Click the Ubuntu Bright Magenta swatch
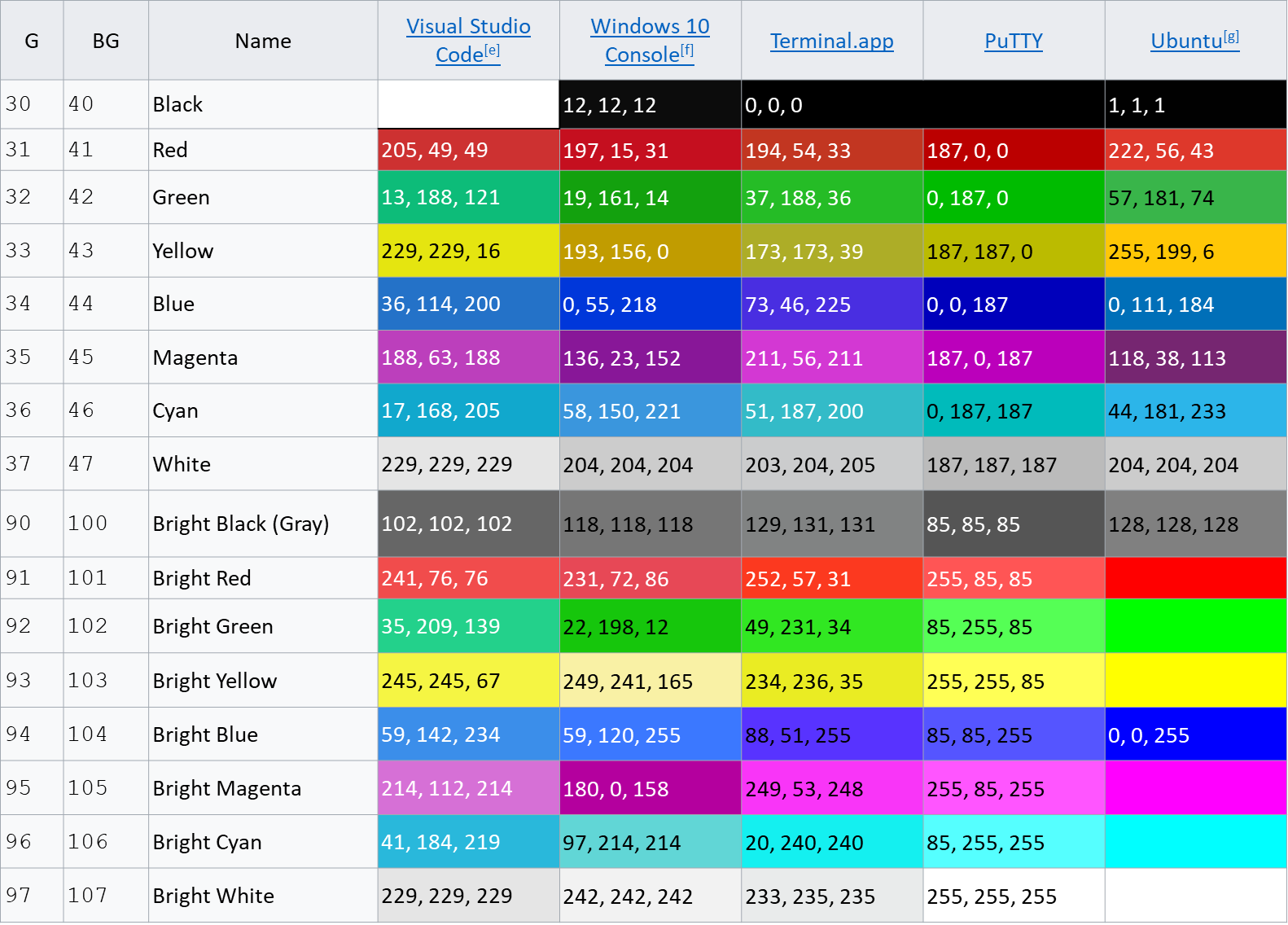The height and width of the screenshot is (925, 1288). click(1195, 788)
